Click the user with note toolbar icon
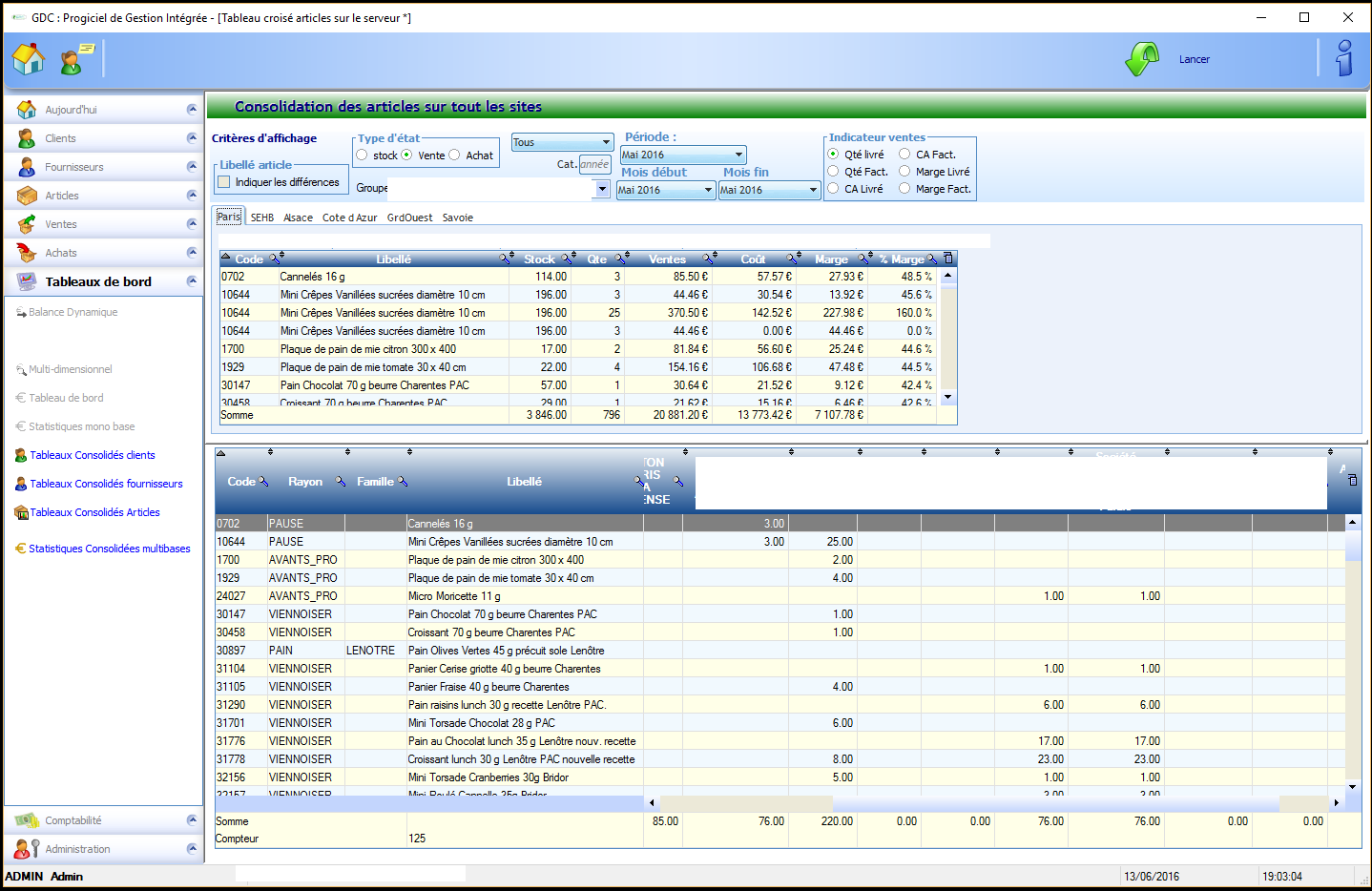This screenshot has height=891, width=1372. coord(76,59)
